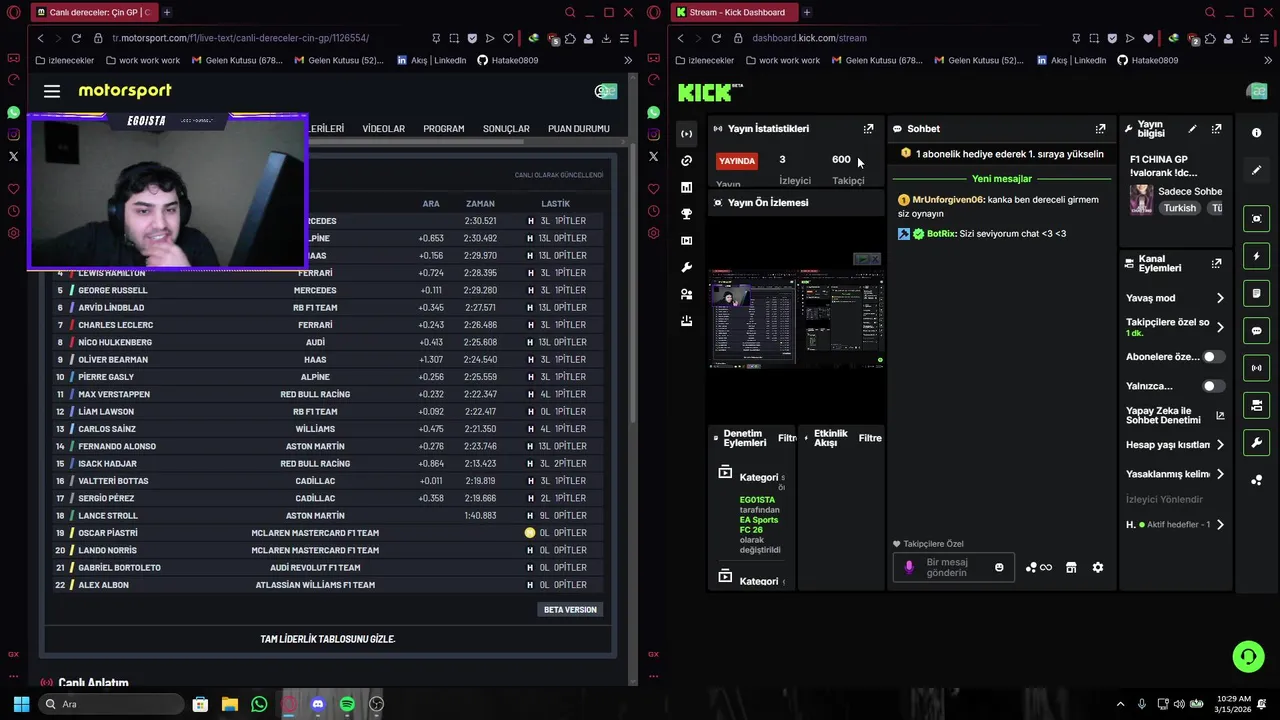
Task: Open PROGRAM menu on motorsport
Action: 443,129
